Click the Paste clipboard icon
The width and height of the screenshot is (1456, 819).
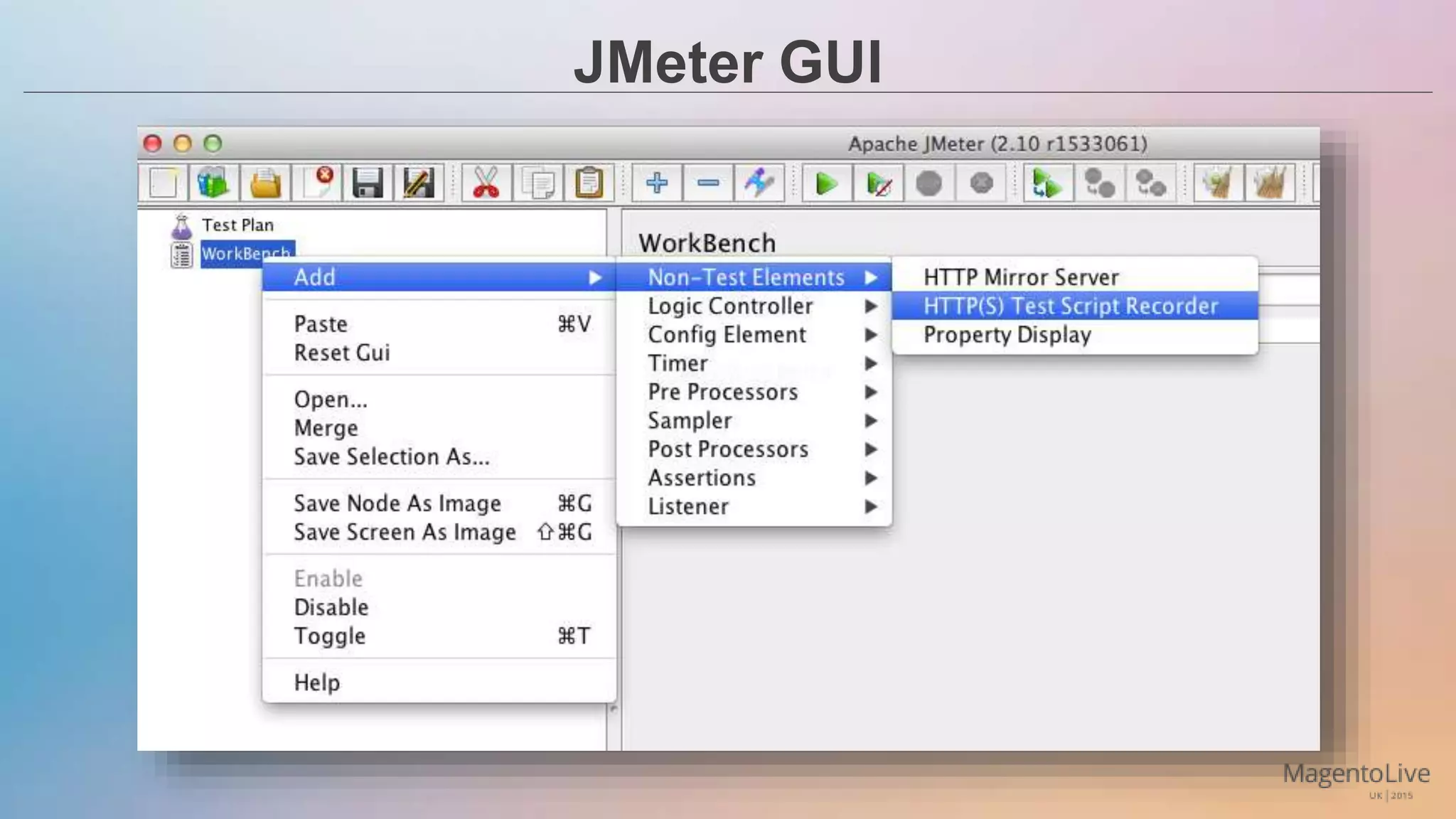589,183
